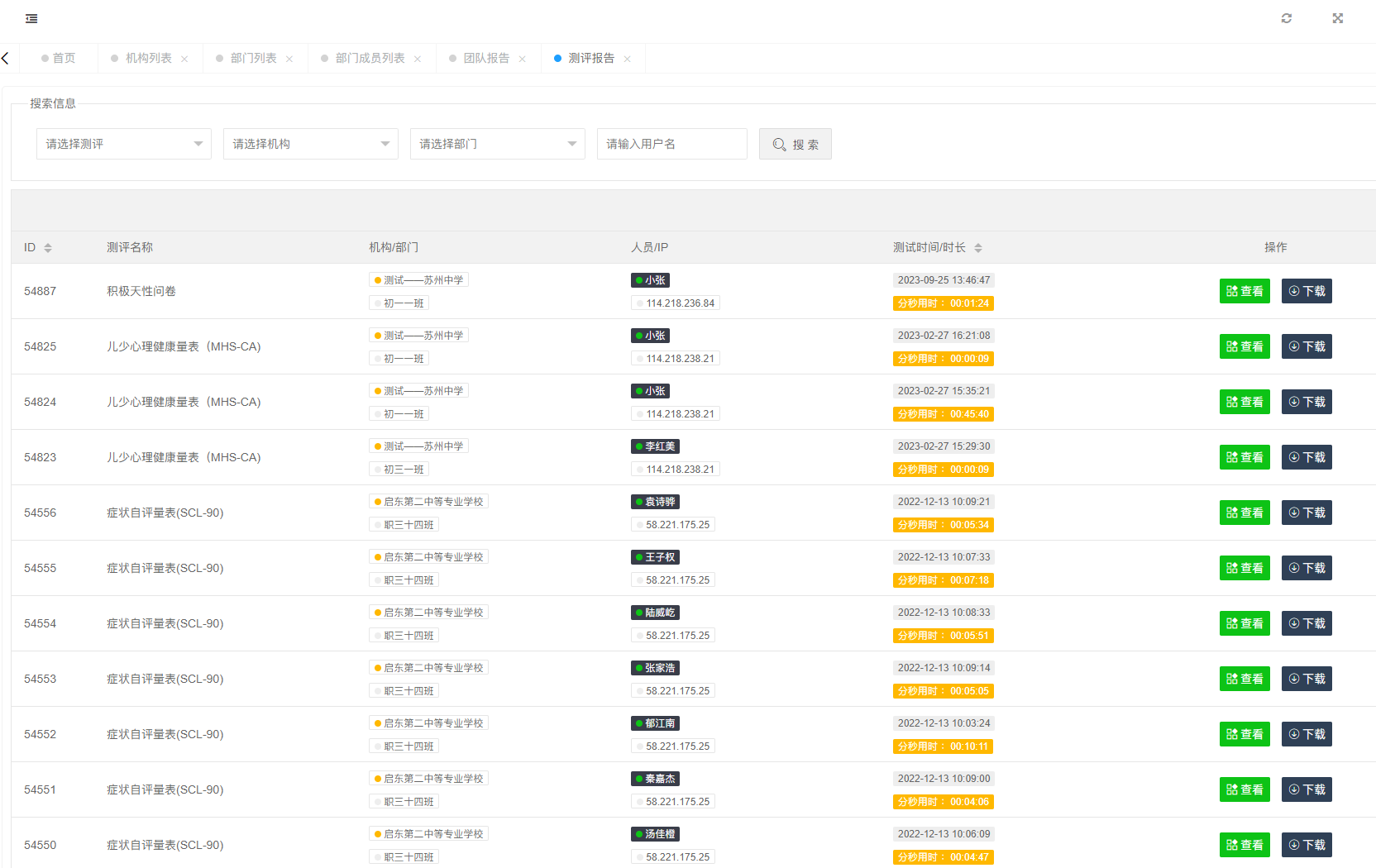The height and width of the screenshot is (868, 1376).
Task: Download report for ID 54550
Action: (x=1307, y=845)
